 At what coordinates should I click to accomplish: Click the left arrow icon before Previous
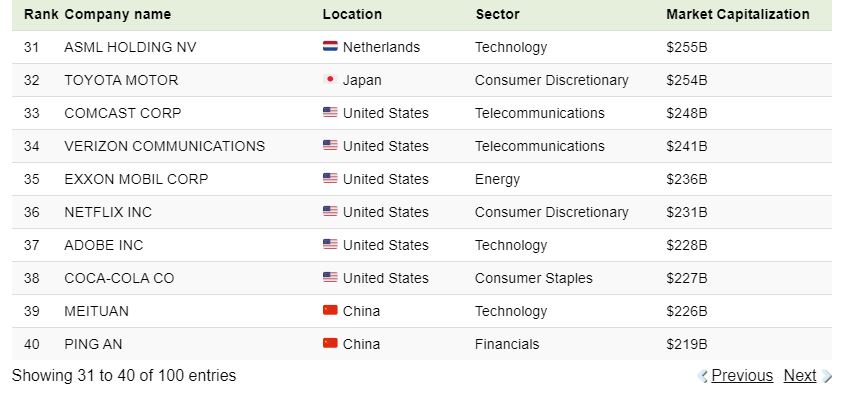point(703,377)
